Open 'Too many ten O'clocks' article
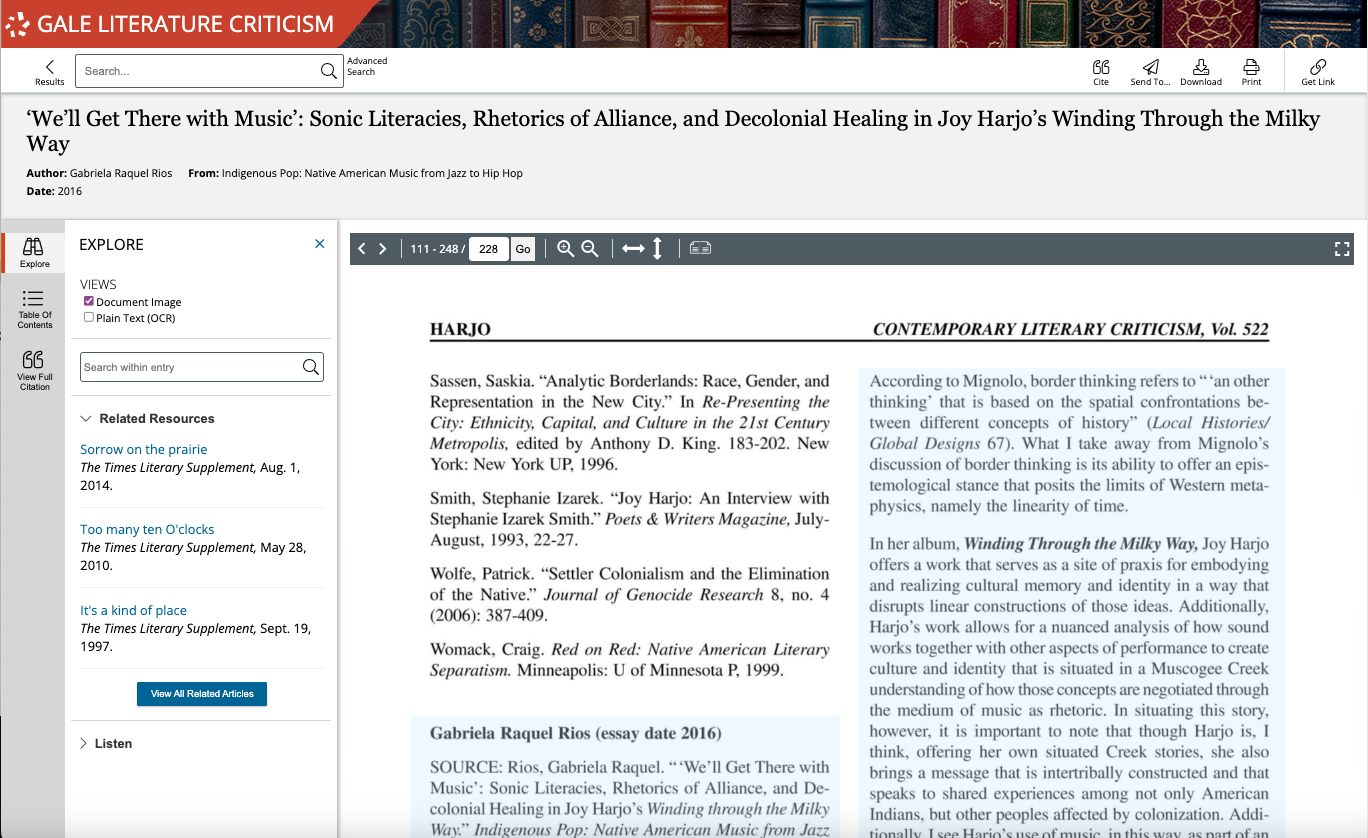This screenshot has height=838, width=1368. pyautogui.click(x=147, y=529)
